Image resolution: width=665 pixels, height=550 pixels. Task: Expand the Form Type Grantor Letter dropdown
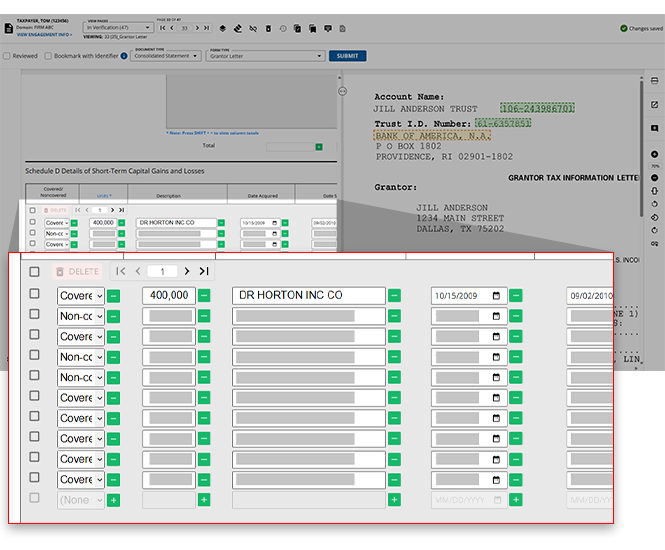(266, 56)
